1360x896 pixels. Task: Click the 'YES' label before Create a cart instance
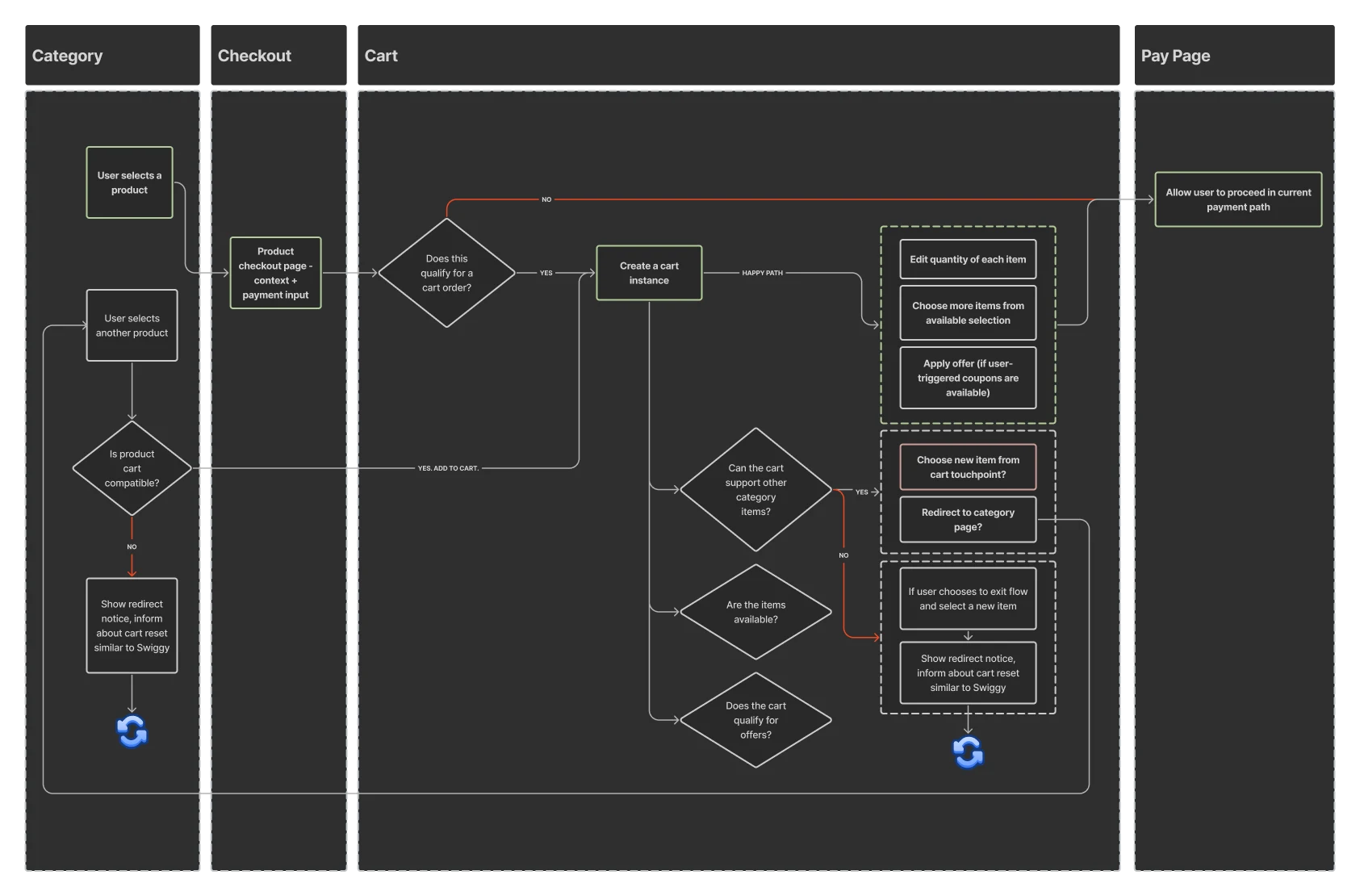pos(546,273)
